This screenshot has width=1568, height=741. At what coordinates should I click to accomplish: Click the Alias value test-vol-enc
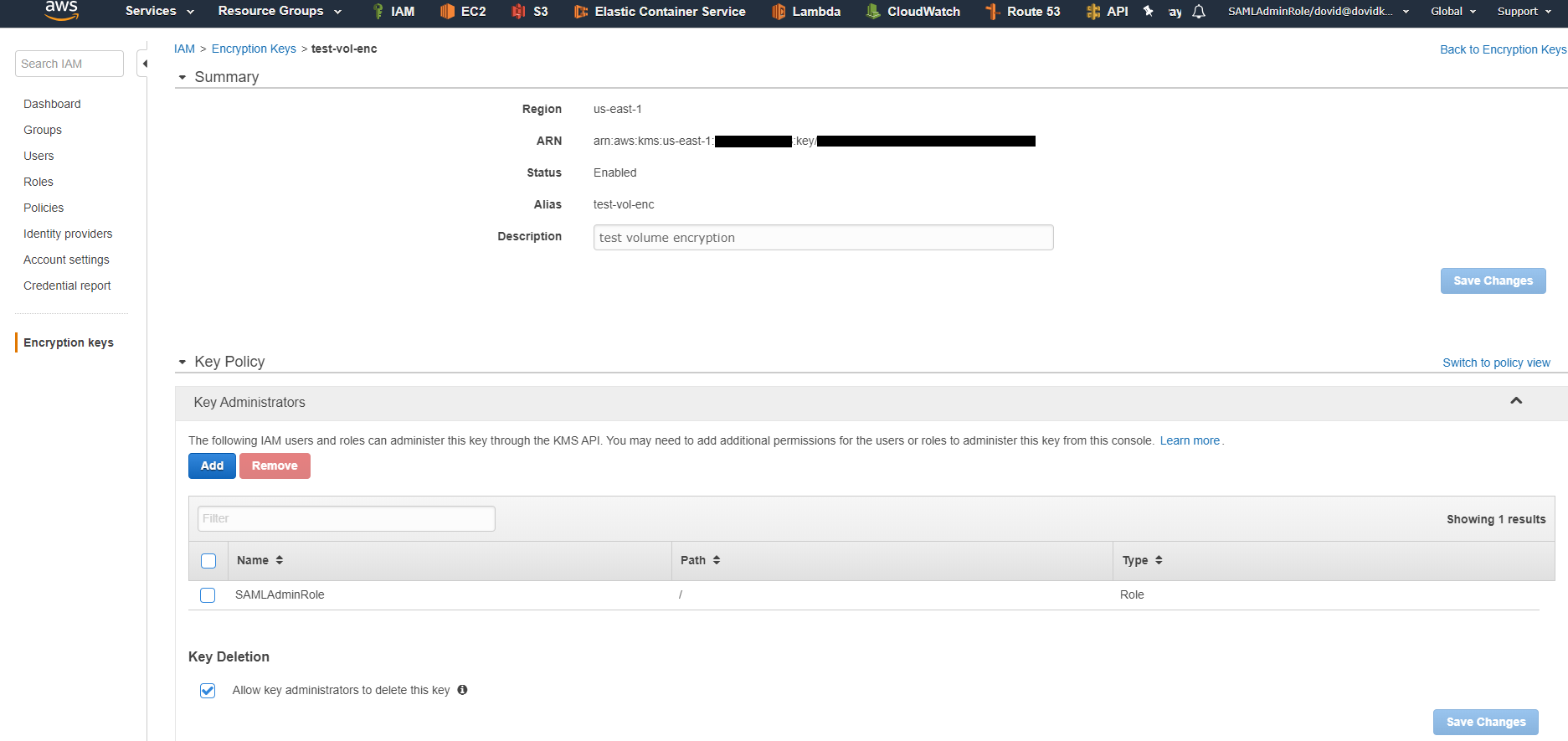[x=624, y=204]
